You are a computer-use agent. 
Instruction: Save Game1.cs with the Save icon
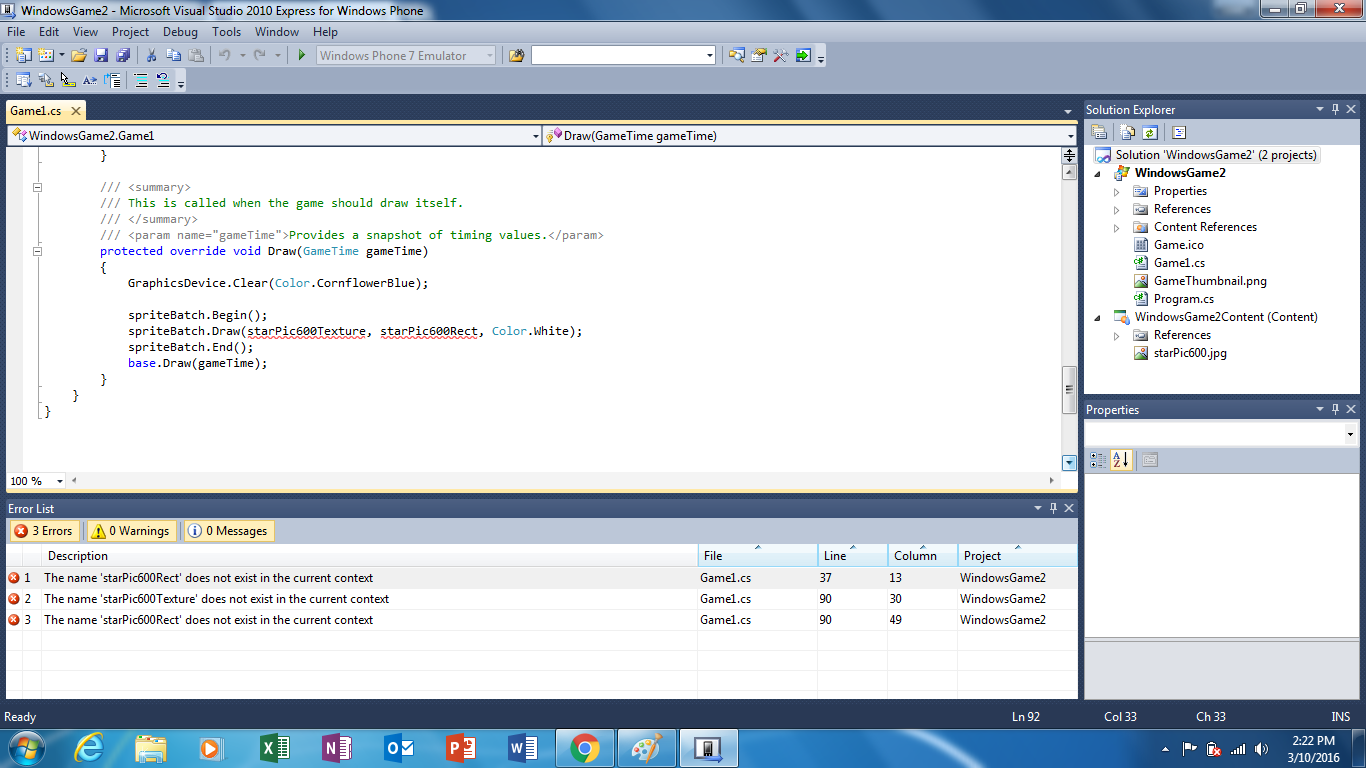pyautogui.click(x=100, y=56)
